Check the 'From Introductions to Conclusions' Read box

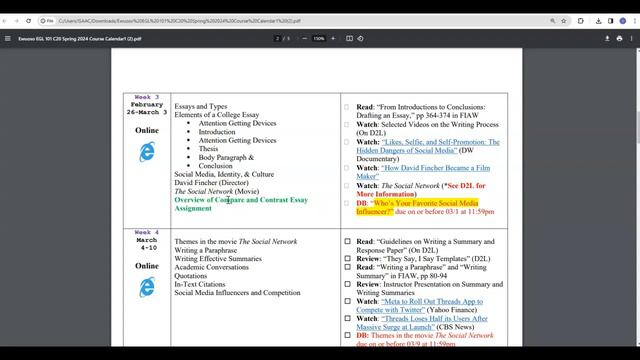(347, 107)
